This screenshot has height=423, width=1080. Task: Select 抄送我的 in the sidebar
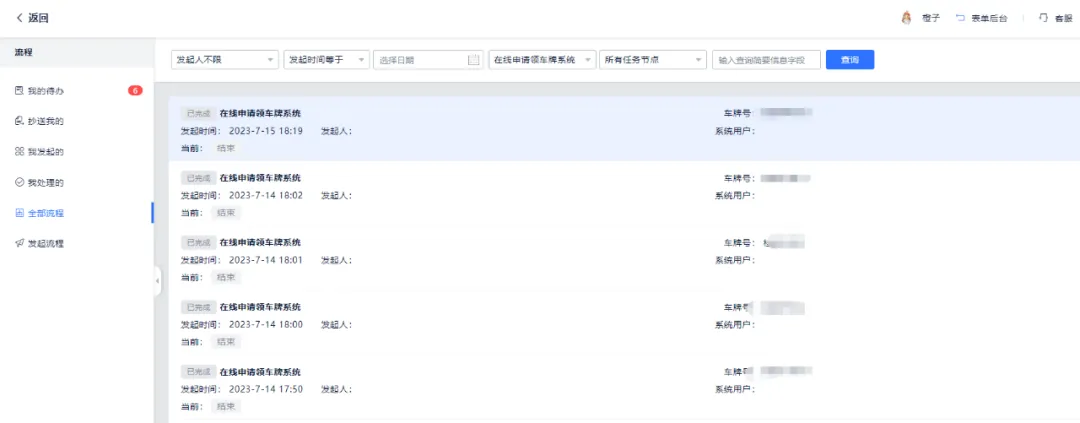tap(46, 121)
